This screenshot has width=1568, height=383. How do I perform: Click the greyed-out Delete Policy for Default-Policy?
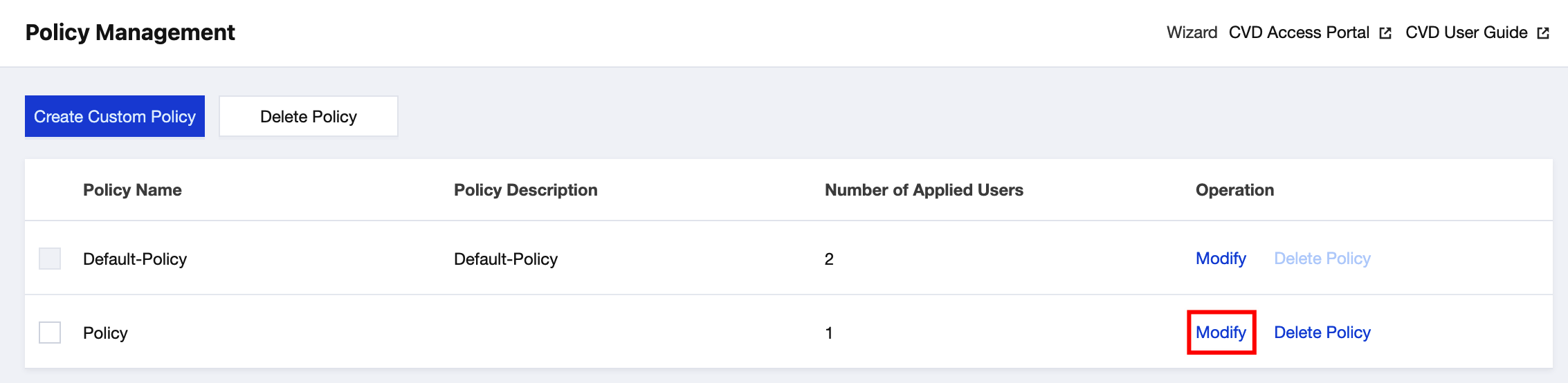1322,259
